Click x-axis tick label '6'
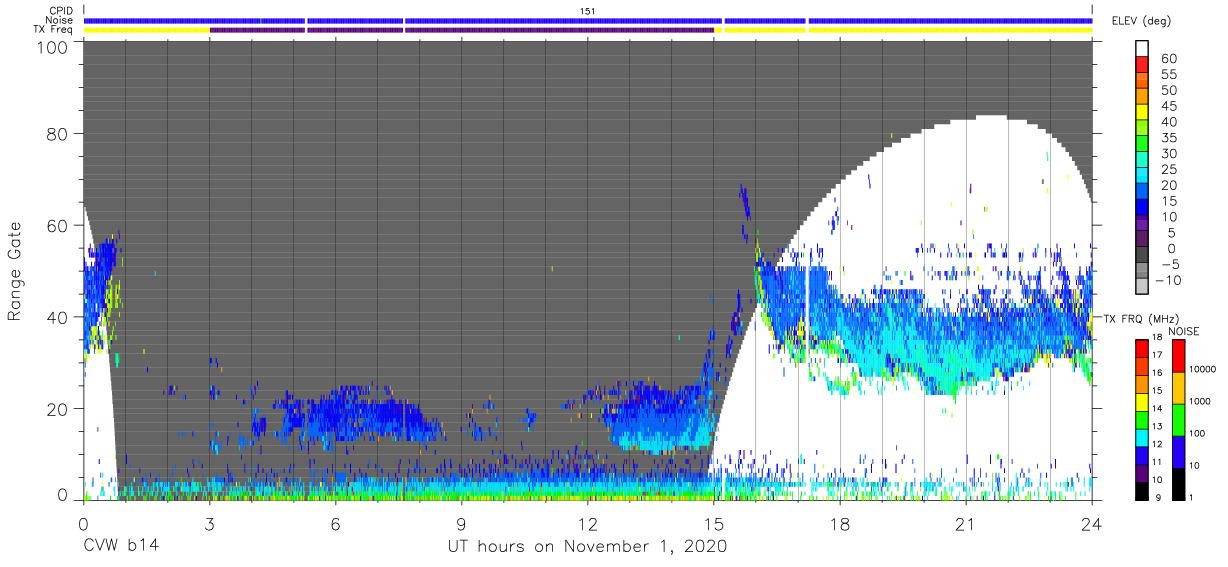The image size is (1228, 567). point(335,523)
